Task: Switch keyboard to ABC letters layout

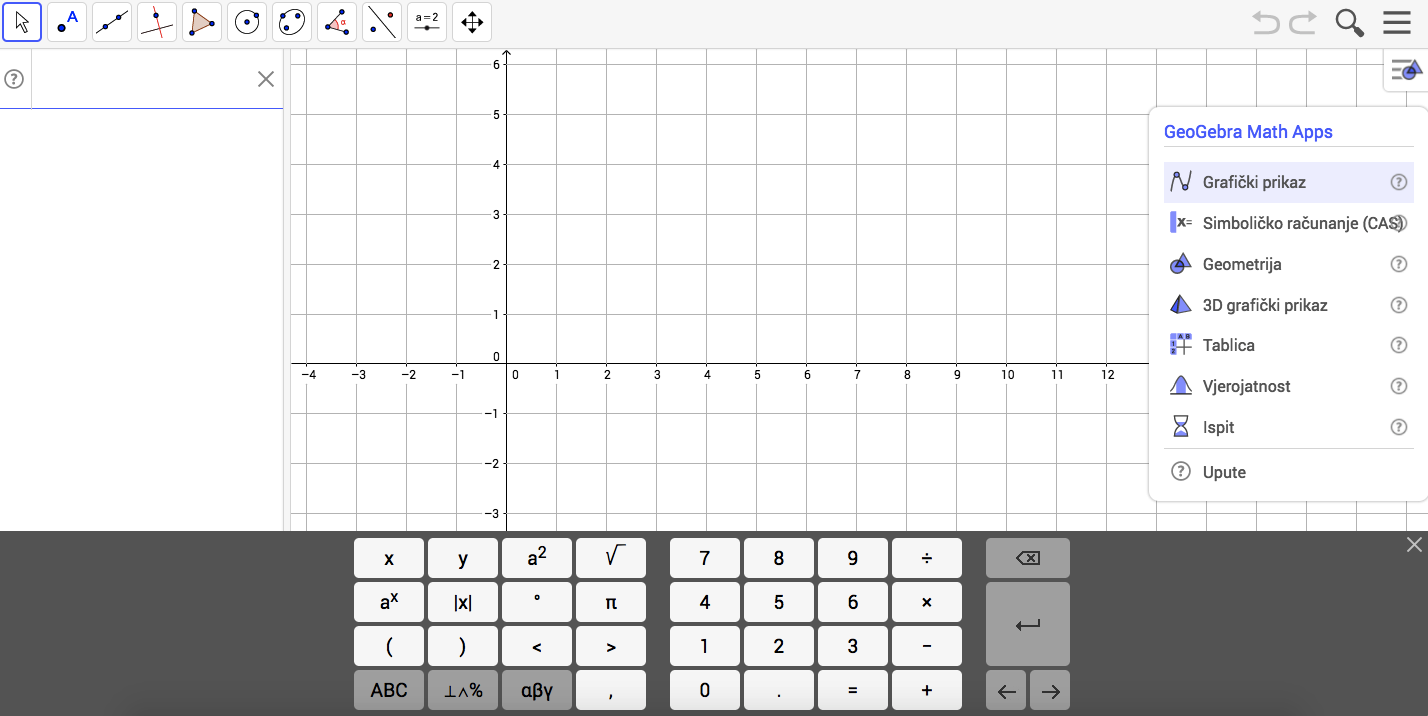Action: pos(389,690)
